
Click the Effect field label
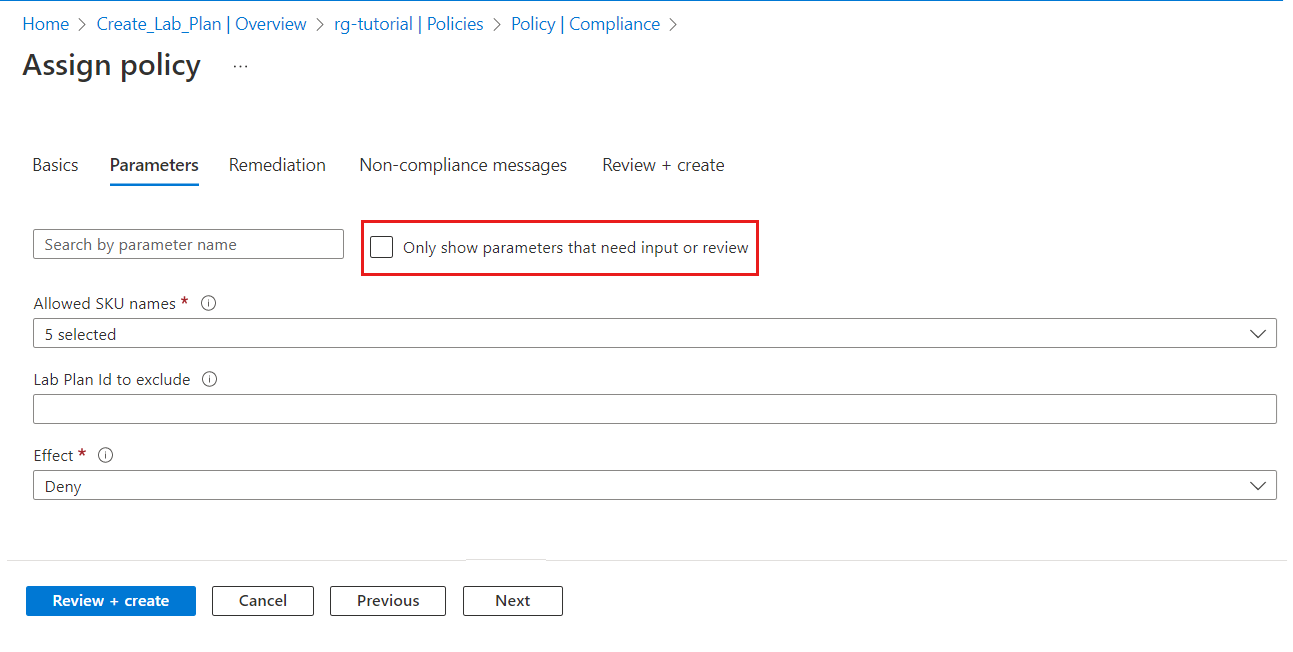pyautogui.click(x=54, y=455)
